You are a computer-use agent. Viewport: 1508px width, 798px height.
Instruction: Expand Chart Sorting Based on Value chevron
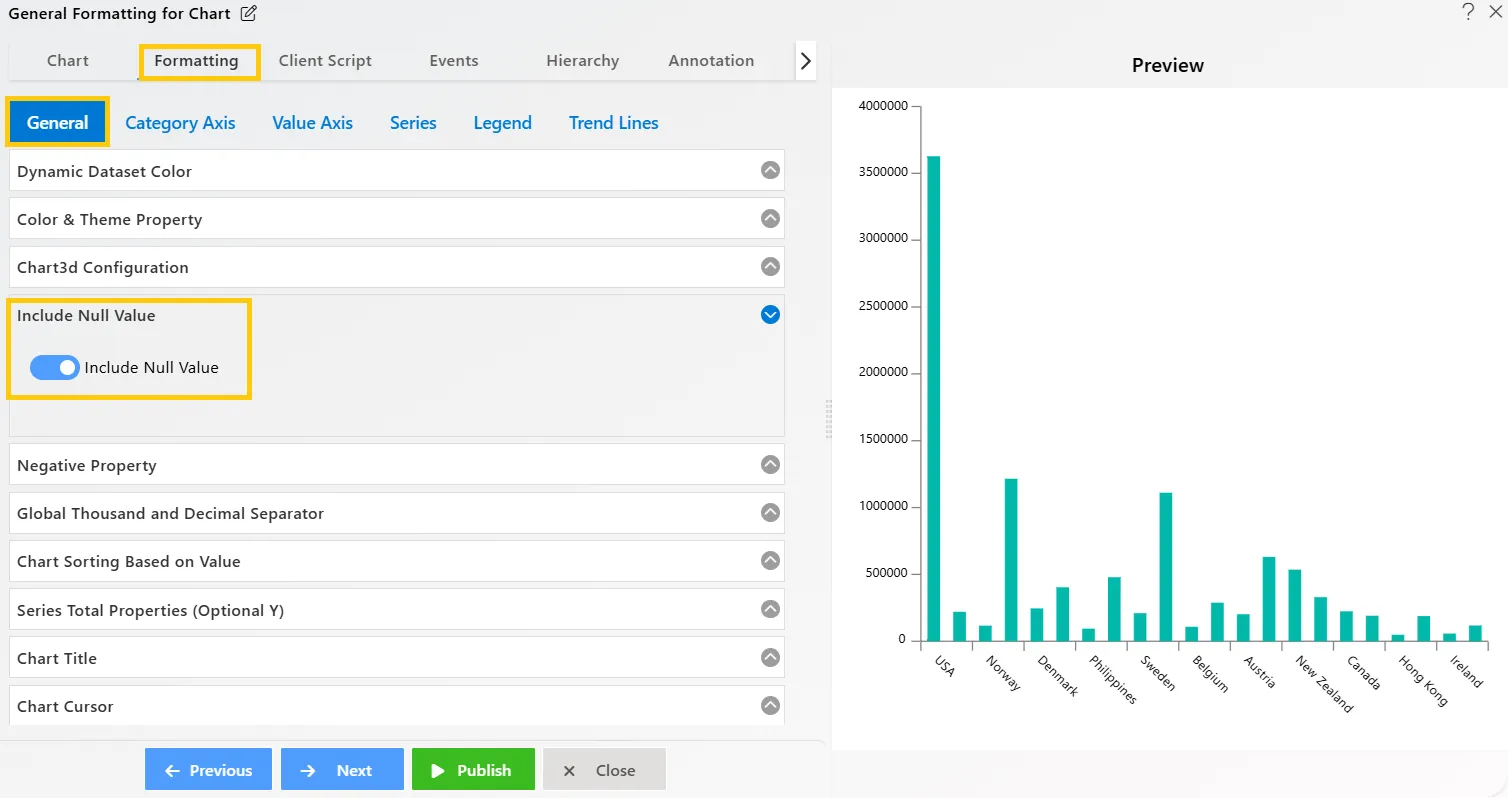click(x=770, y=560)
